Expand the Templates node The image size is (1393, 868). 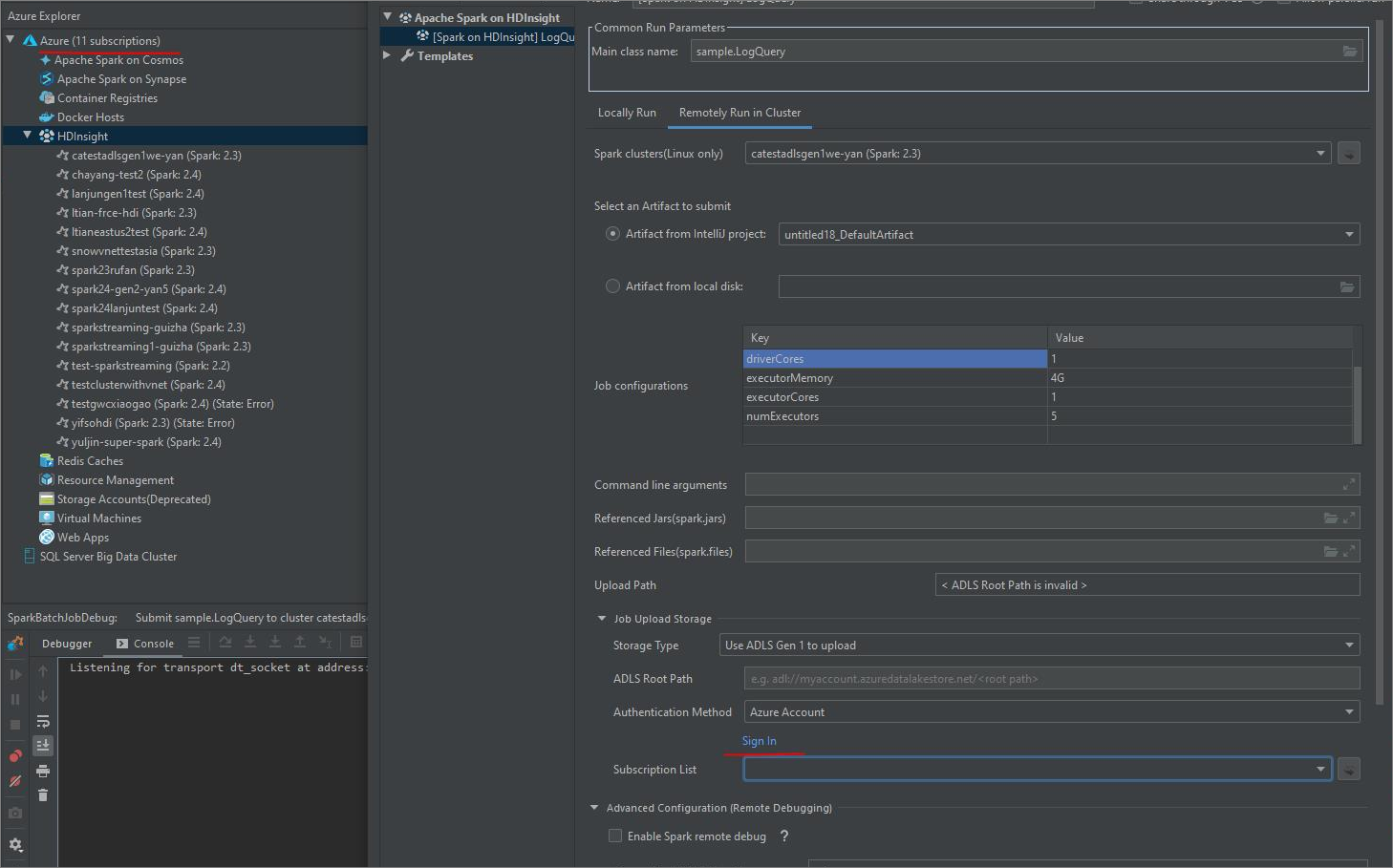point(386,55)
